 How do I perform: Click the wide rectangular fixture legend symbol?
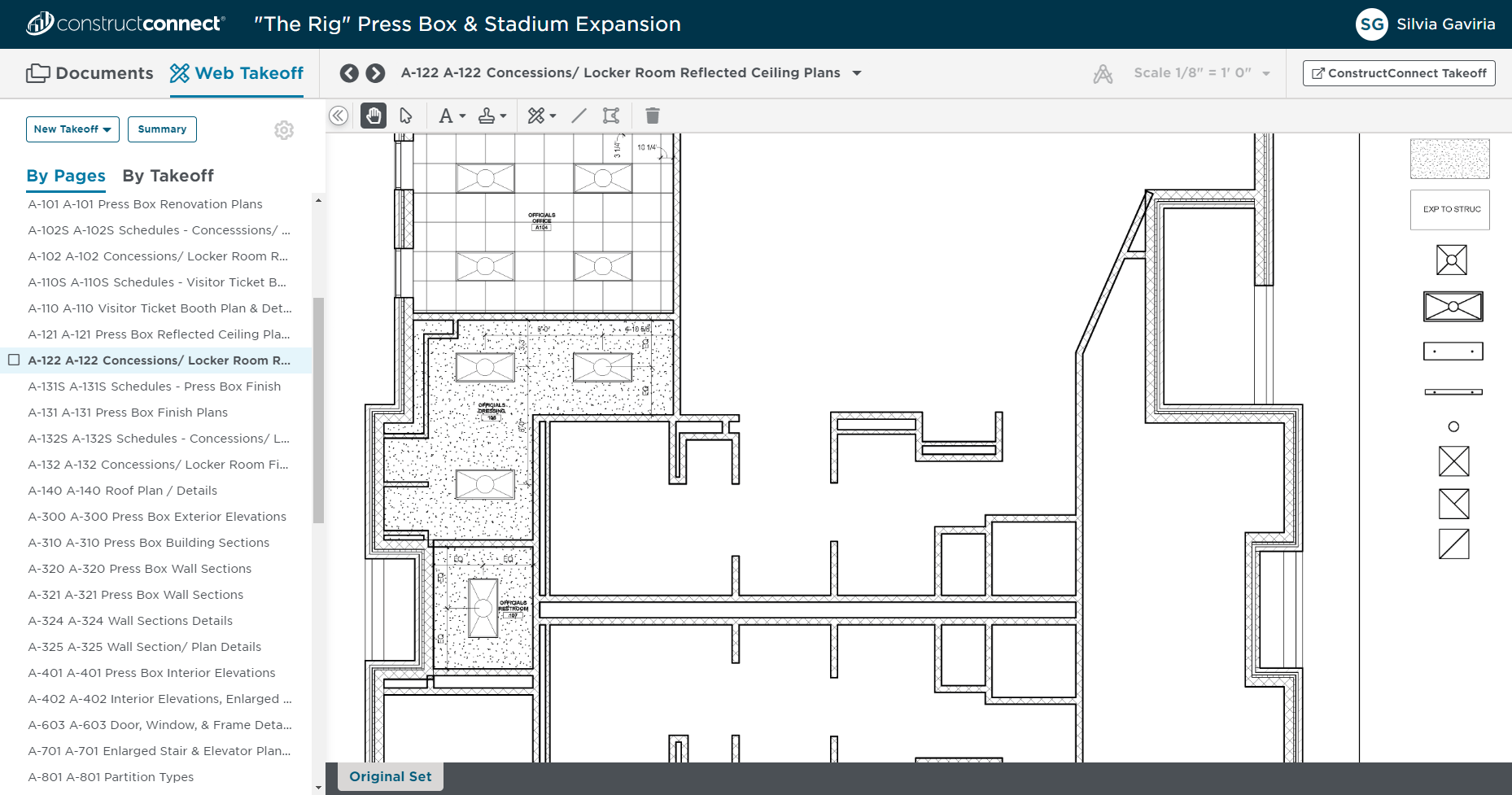click(x=1453, y=307)
